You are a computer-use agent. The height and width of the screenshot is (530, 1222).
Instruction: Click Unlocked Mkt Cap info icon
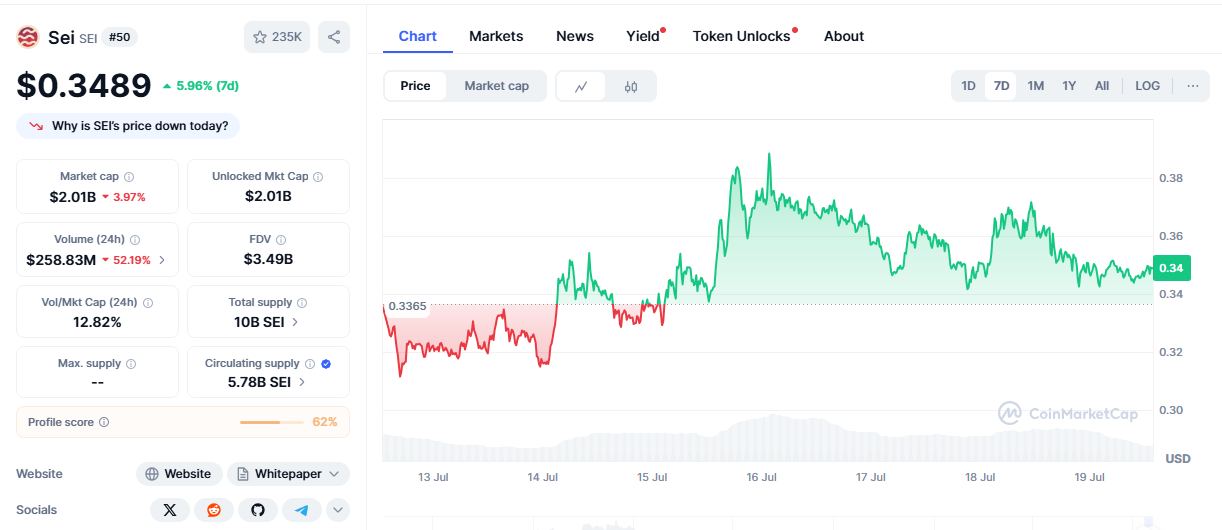pos(318,177)
